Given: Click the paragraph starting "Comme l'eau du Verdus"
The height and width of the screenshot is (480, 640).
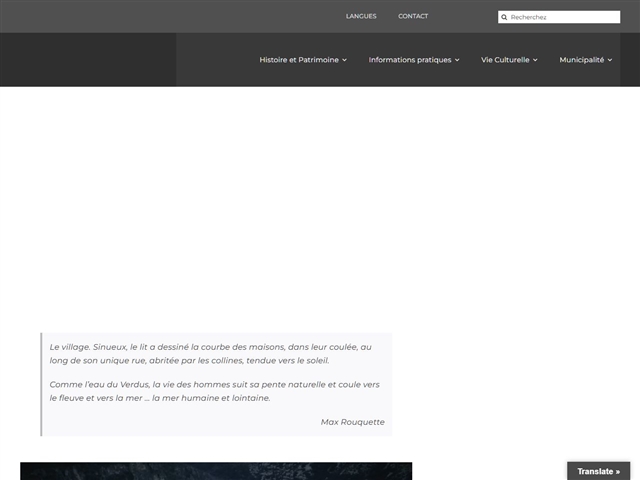Looking at the screenshot, I should click(x=214, y=391).
